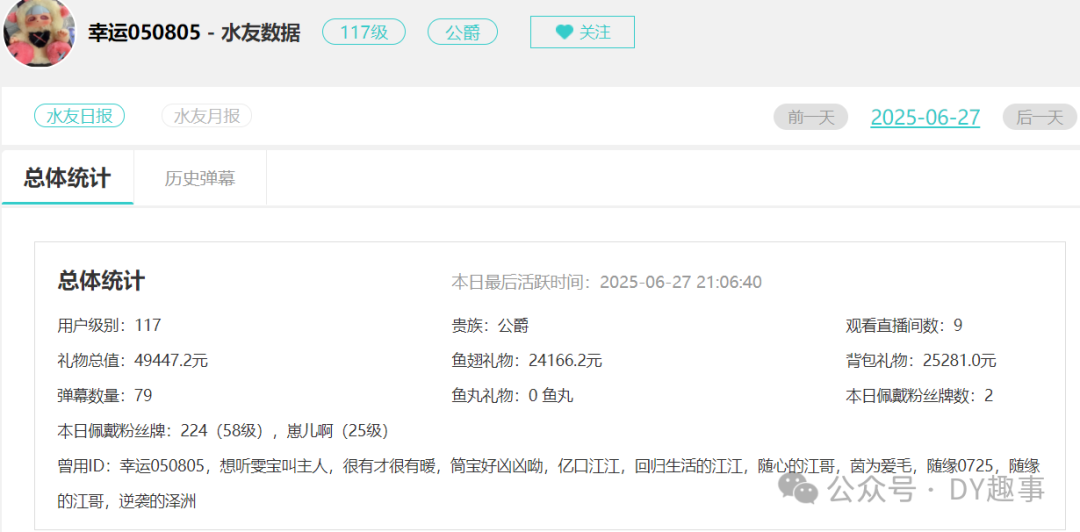
Task: Click the last active time 2025-06-27 21:06:40
Action: point(681,282)
